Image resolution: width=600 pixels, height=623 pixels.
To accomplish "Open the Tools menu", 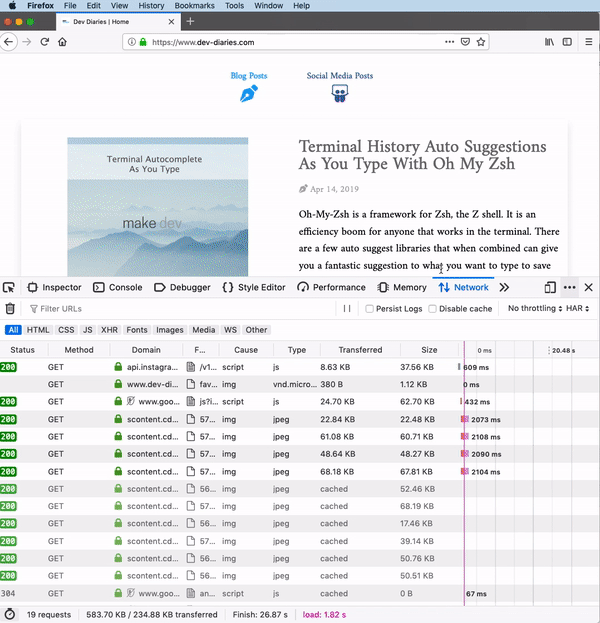I will [234, 6].
